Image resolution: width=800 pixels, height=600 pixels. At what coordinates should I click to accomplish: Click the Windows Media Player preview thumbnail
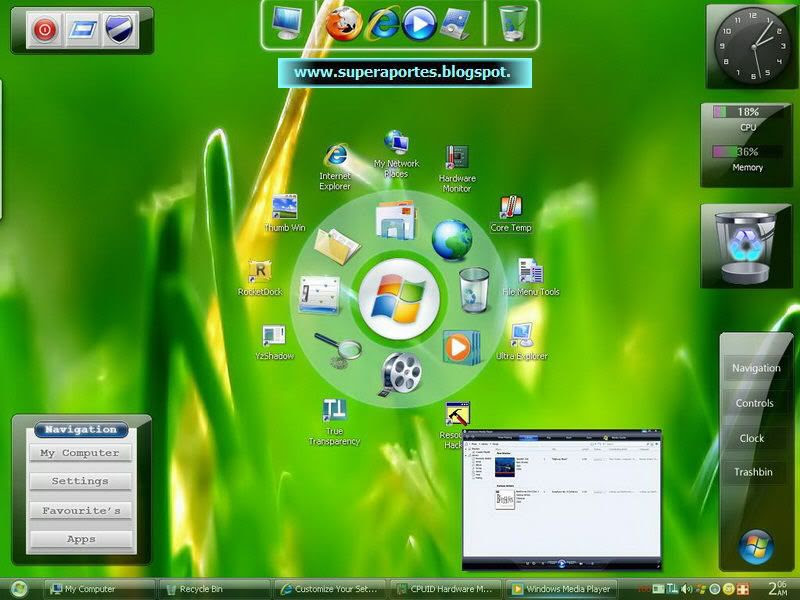562,500
